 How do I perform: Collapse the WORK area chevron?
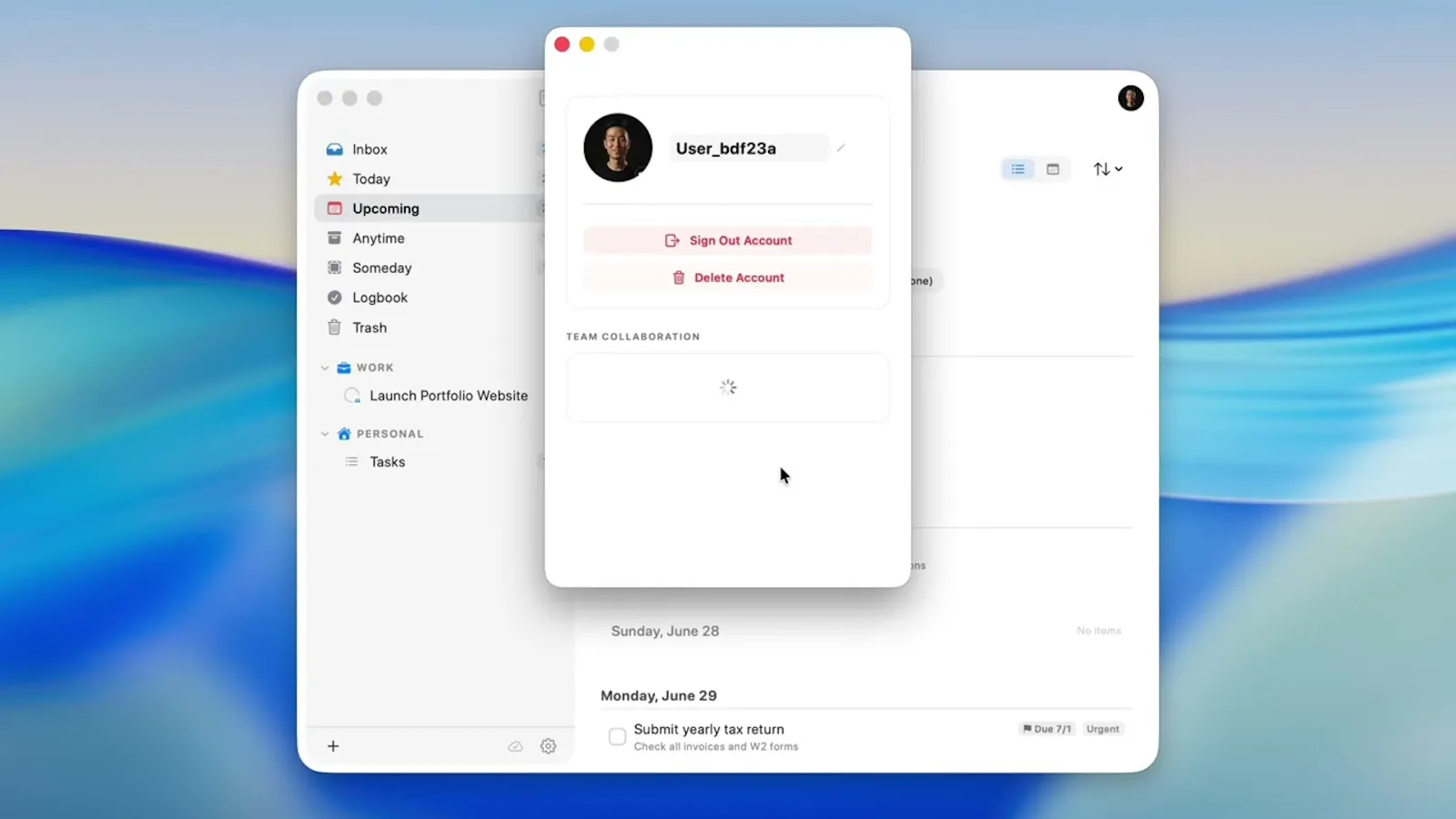click(325, 368)
